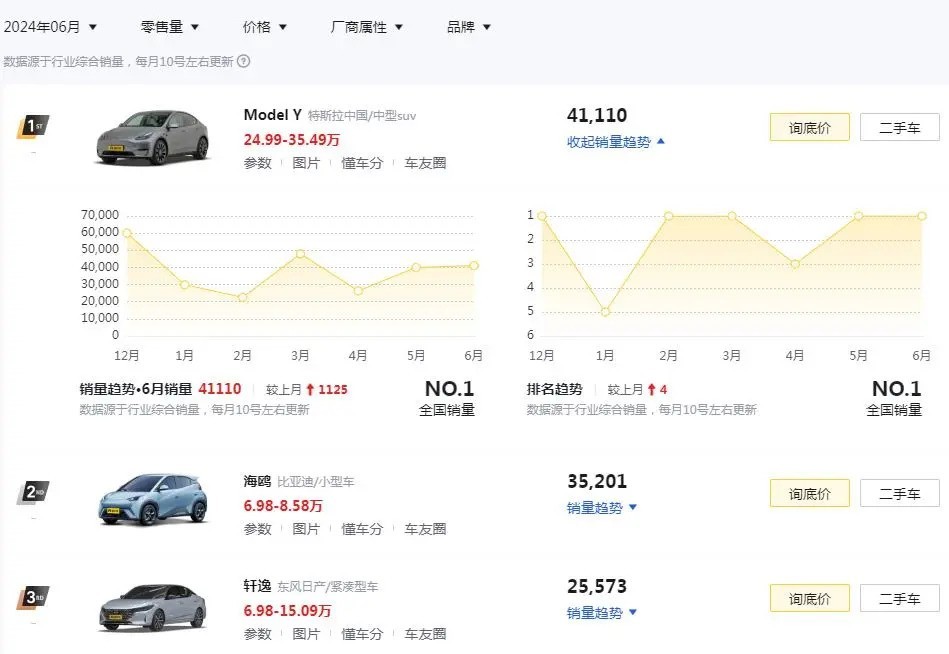Open the 价格 filter dropdown
The height and width of the screenshot is (654, 949).
tap(264, 27)
